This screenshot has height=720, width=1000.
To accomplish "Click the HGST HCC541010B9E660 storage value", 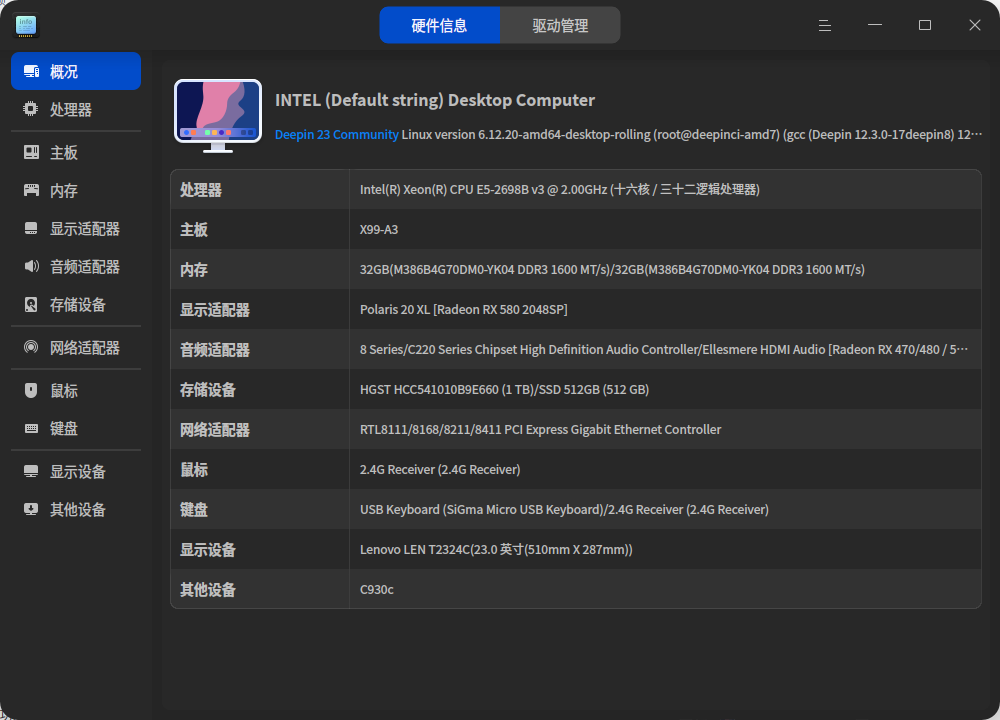I will [x=504, y=390].
